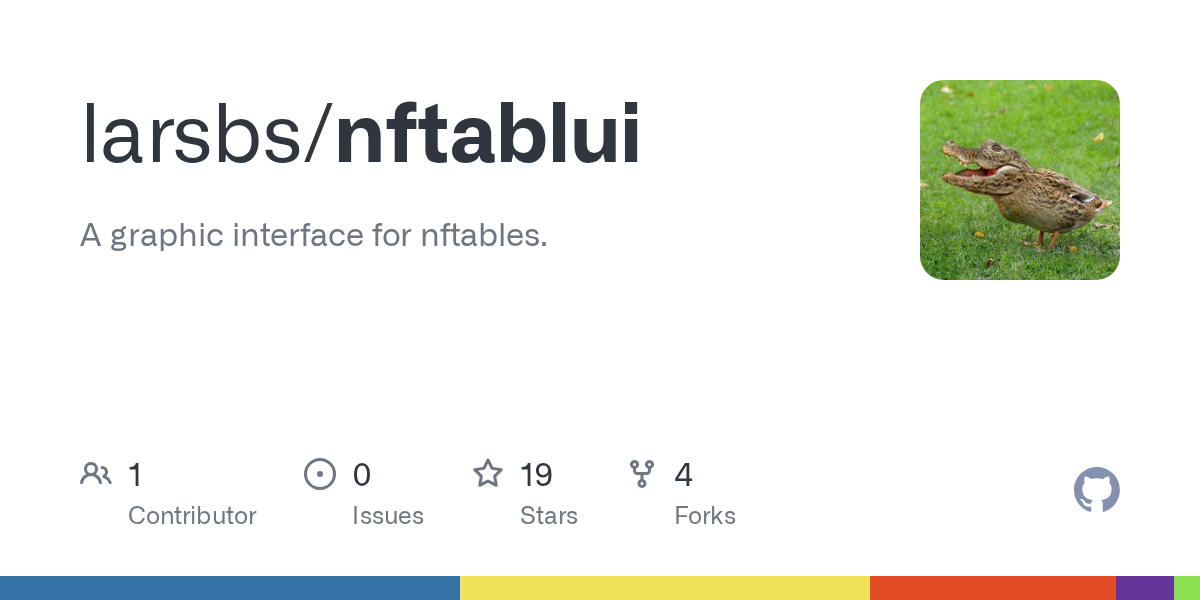Click the forks count 4
This screenshot has height=600, width=1200.
[683, 474]
